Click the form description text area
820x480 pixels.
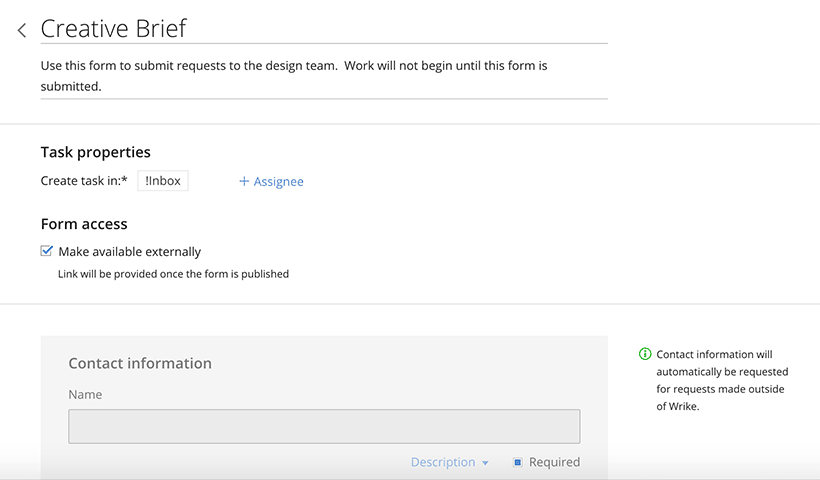click(324, 76)
